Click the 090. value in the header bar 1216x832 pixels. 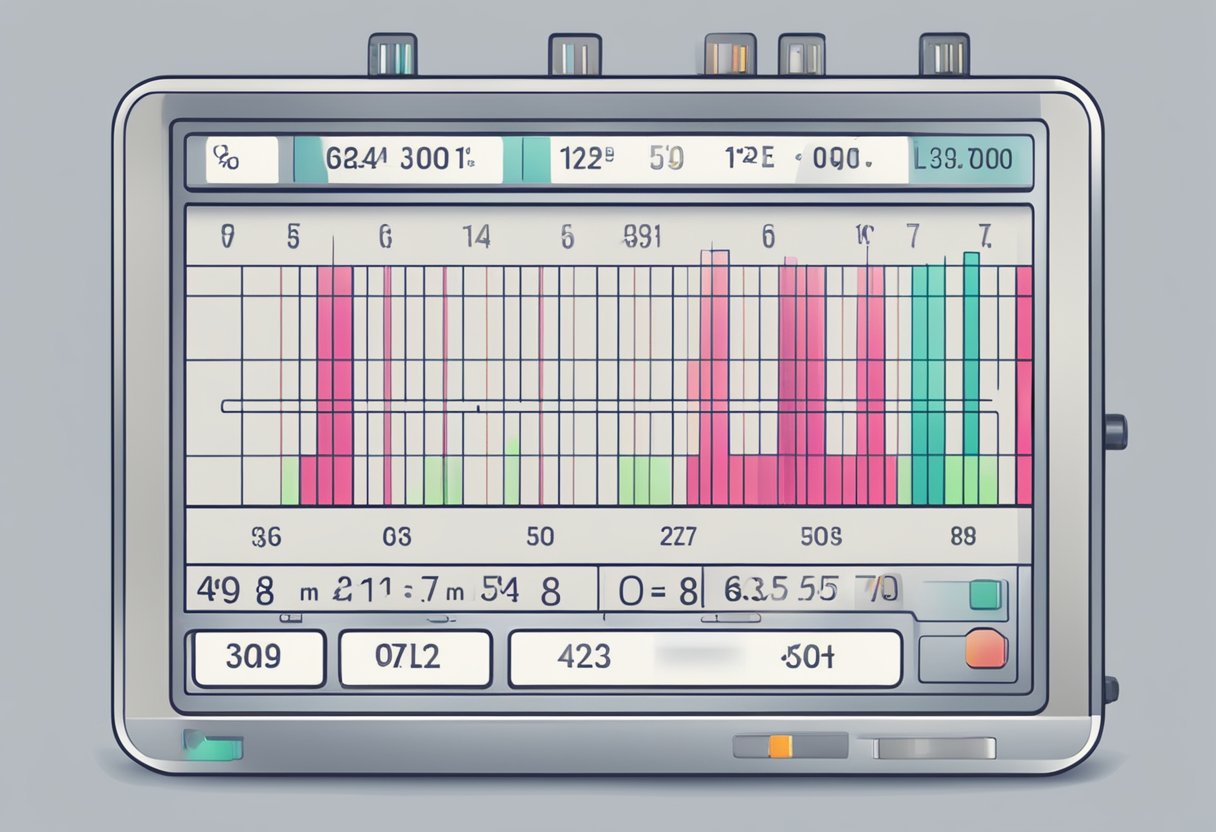tap(841, 158)
